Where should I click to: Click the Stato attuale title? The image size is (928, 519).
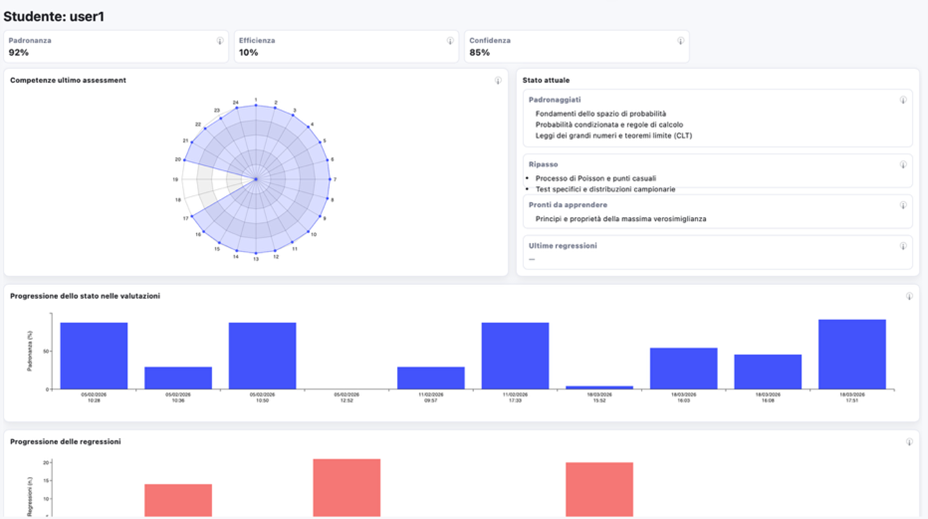pyautogui.click(x=546, y=80)
